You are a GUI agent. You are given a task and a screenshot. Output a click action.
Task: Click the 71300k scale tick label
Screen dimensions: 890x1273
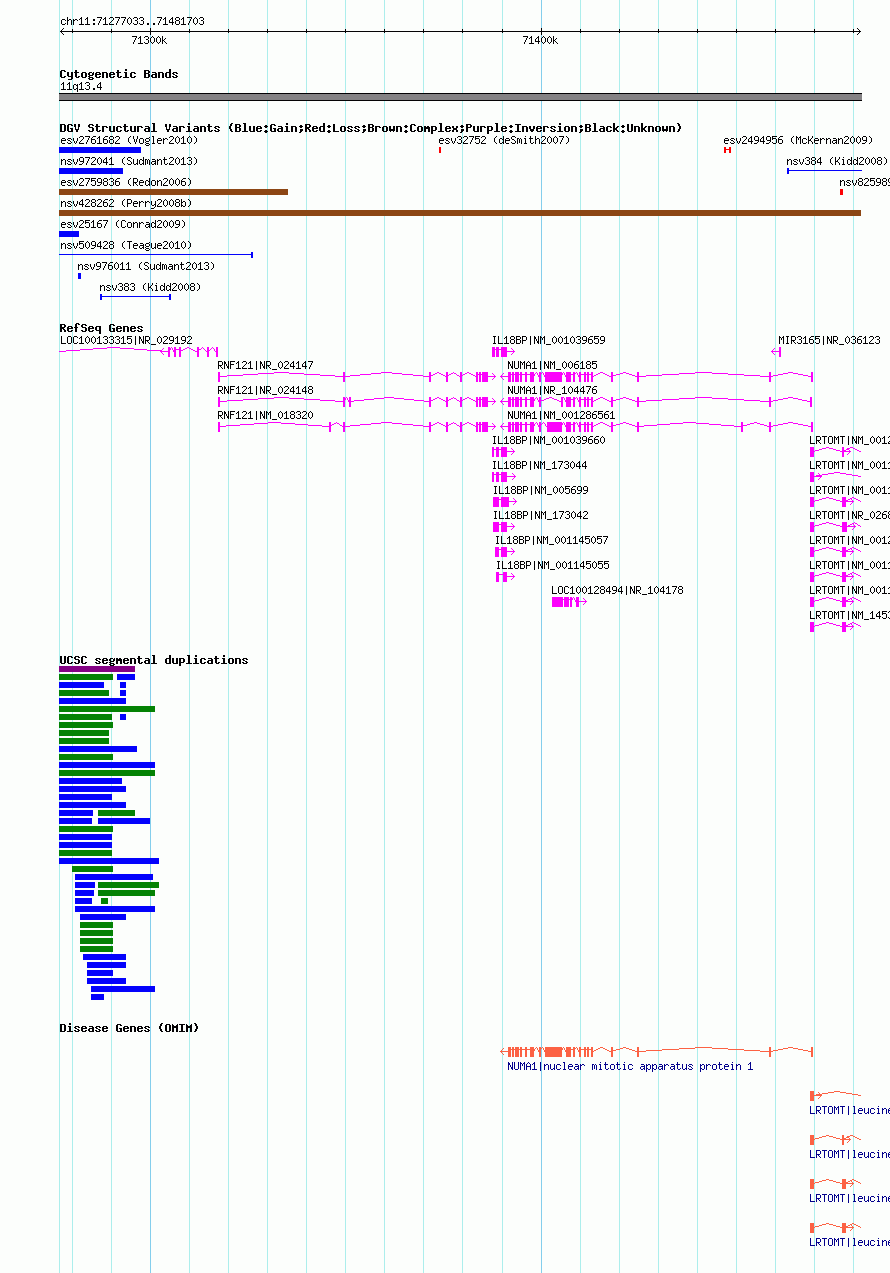pyautogui.click(x=149, y=40)
